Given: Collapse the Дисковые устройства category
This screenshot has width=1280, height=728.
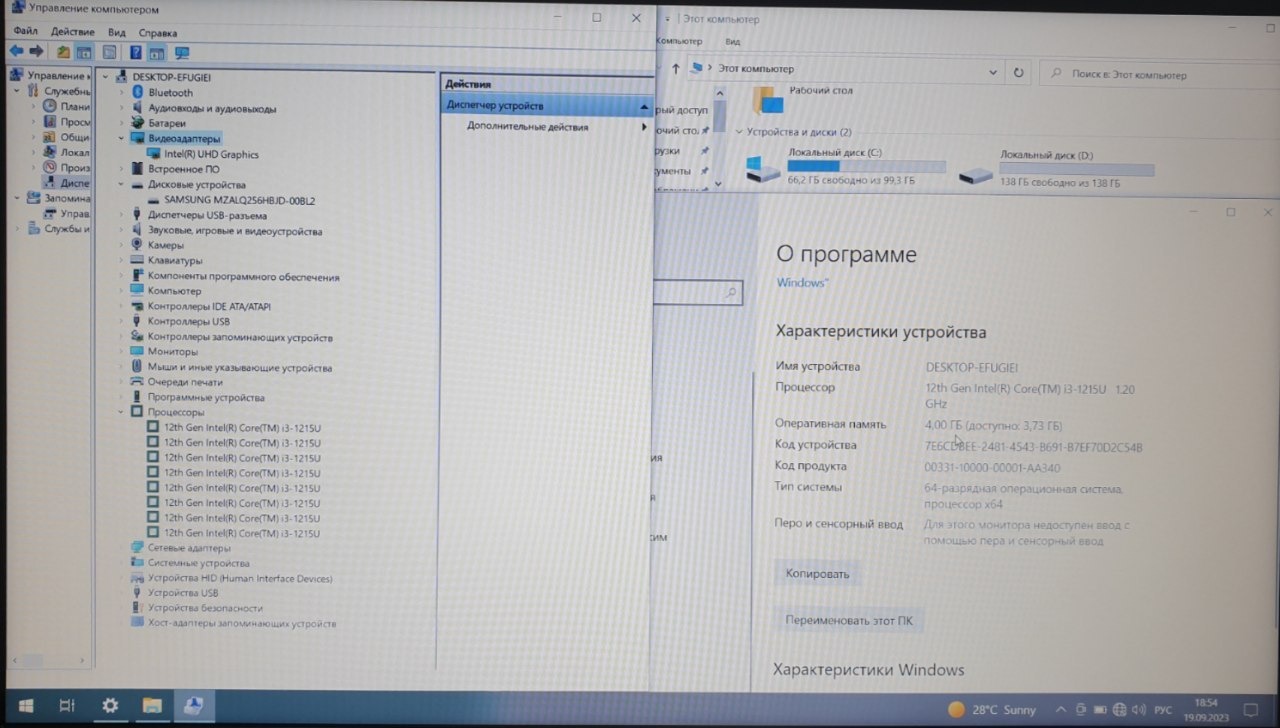Looking at the screenshot, I should [x=122, y=185].
